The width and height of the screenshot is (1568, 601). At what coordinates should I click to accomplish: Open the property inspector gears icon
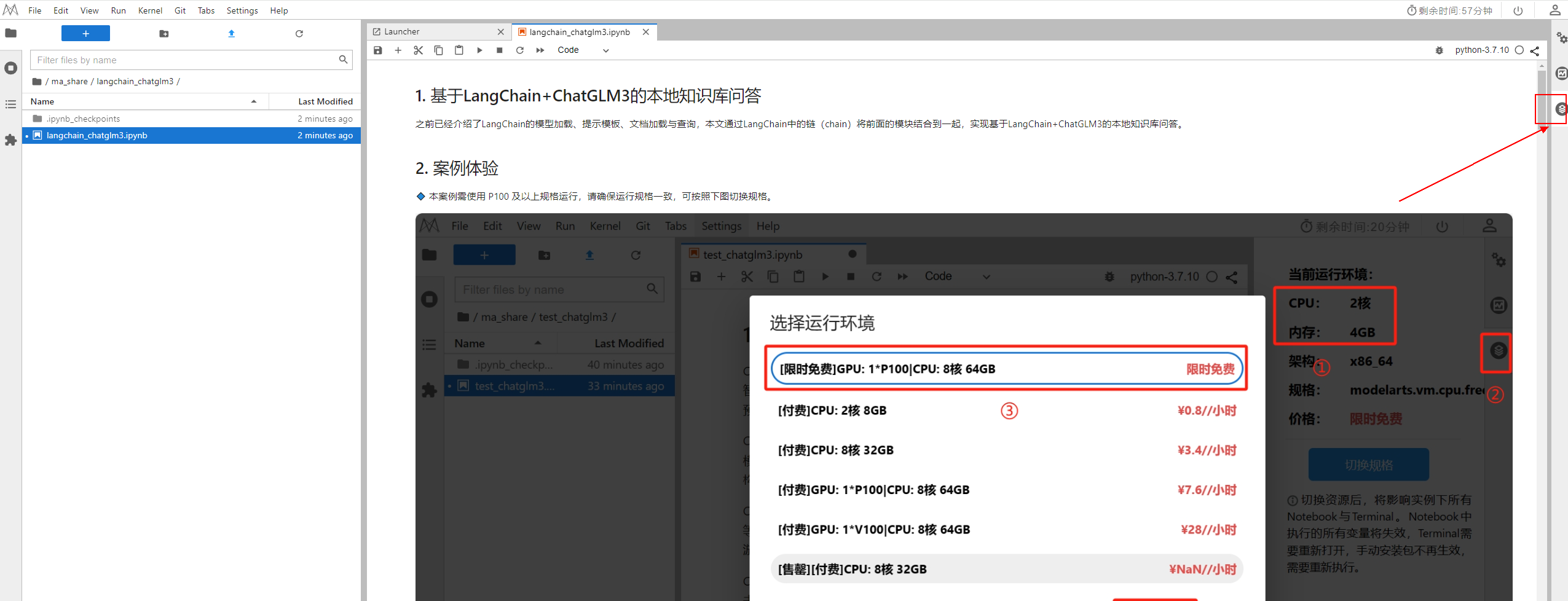point(1561,38)
